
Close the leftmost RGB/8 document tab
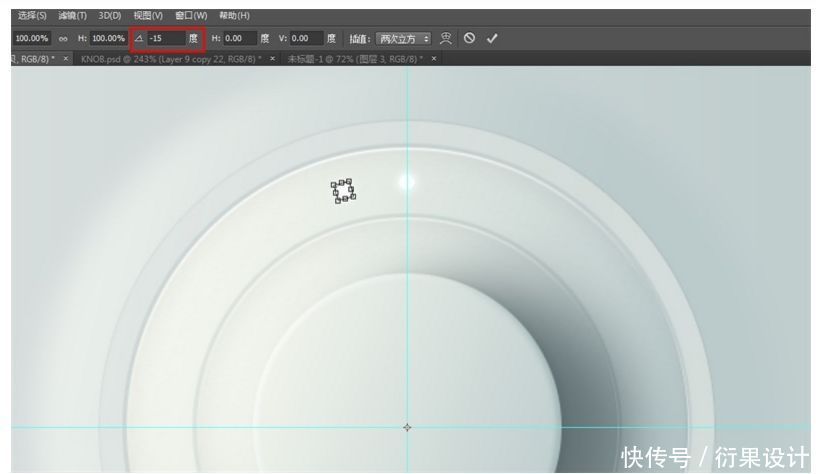(x=66, y=59)
